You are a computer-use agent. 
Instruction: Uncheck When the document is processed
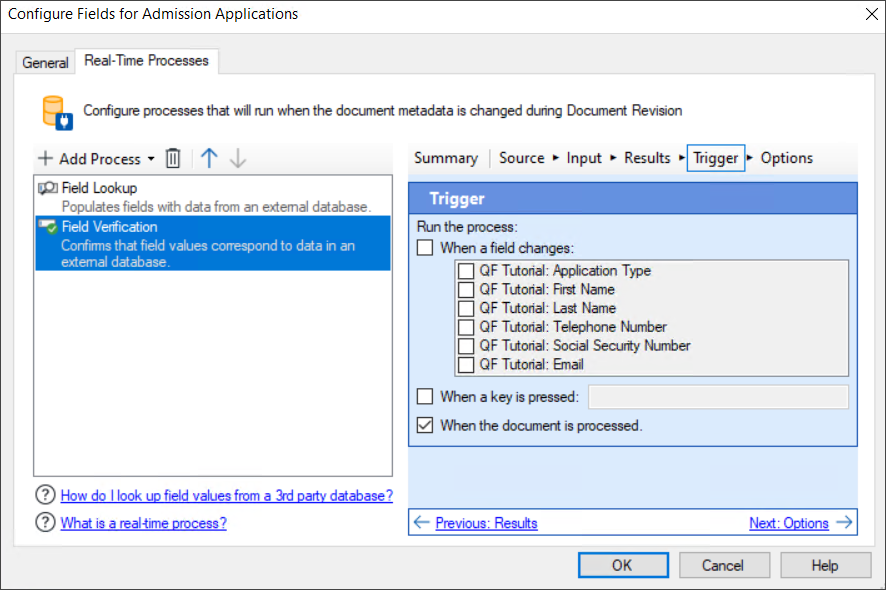click(x=424, y=425)
